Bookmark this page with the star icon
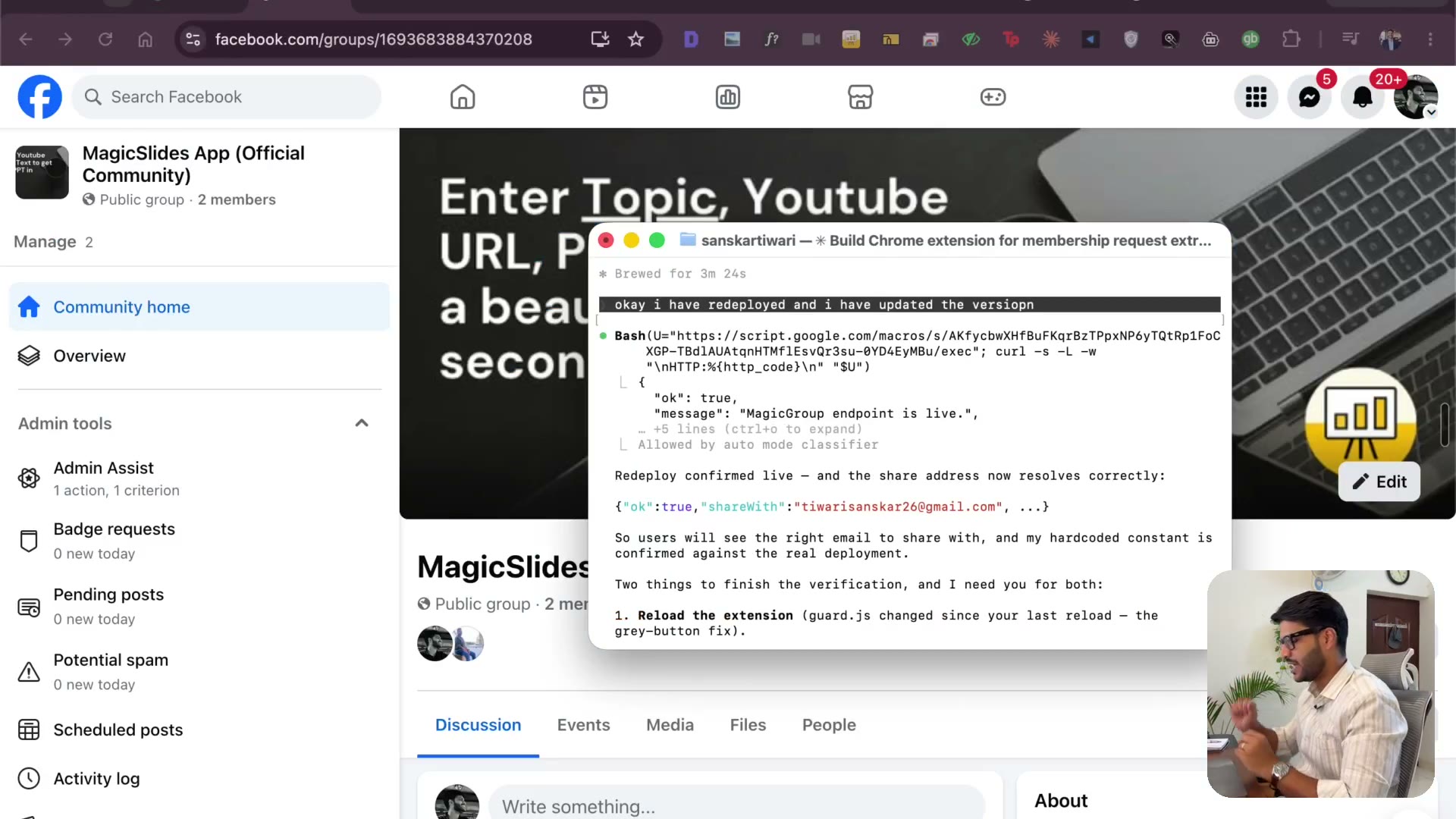1456x819 pixels. coord(635,39)
